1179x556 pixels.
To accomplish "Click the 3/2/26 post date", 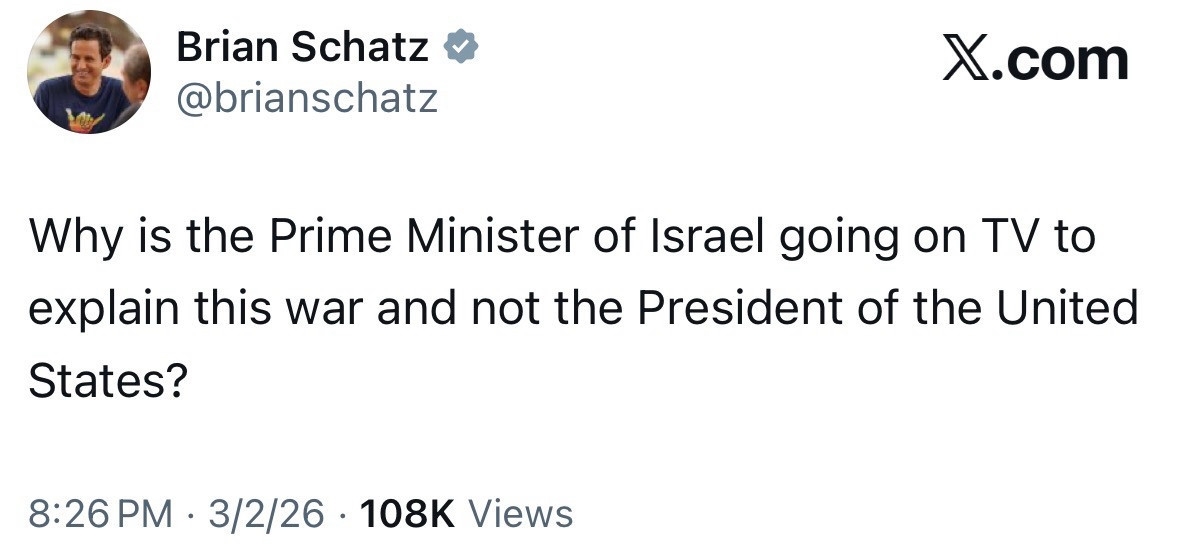I will click(x=266, y=514).
